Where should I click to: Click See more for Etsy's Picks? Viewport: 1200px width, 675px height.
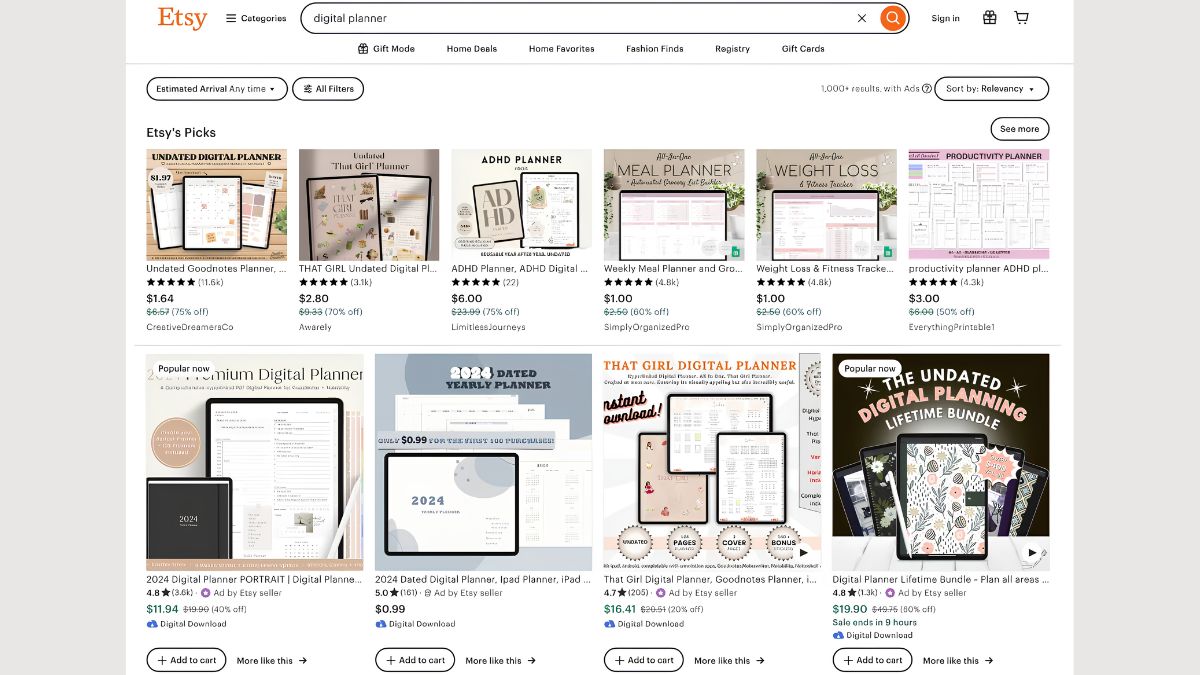pos(1019,129)
